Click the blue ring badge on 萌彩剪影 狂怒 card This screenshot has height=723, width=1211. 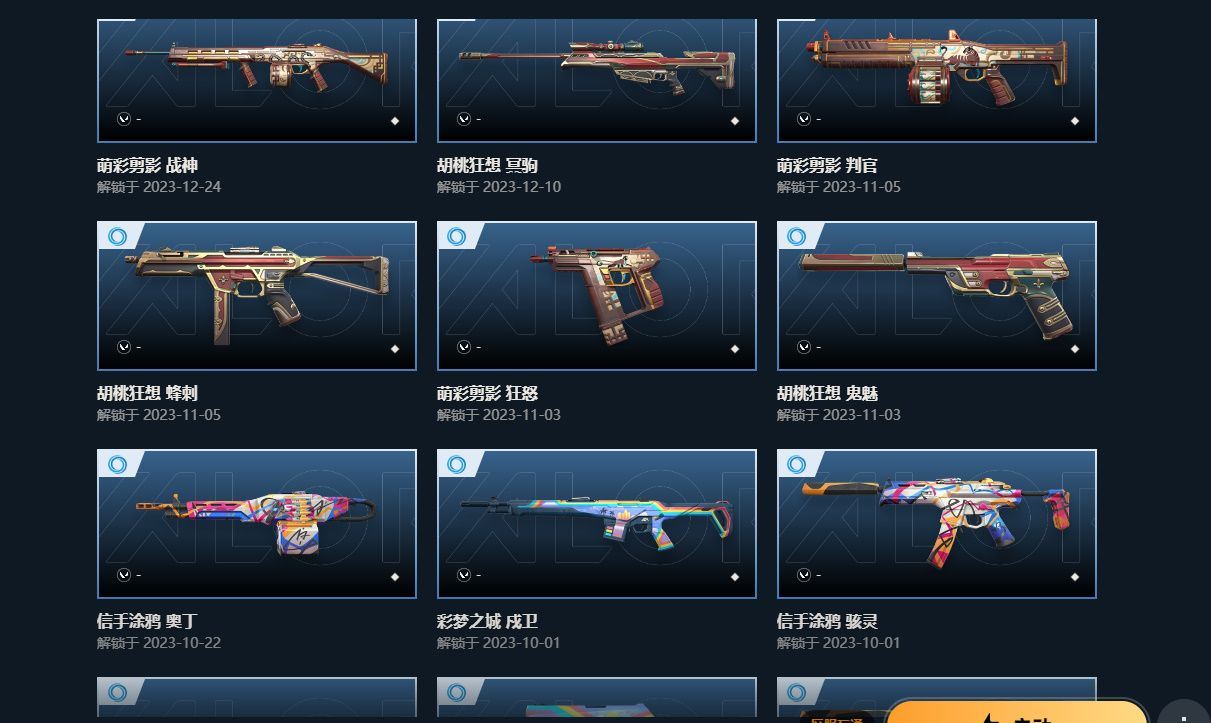[457, 237]
